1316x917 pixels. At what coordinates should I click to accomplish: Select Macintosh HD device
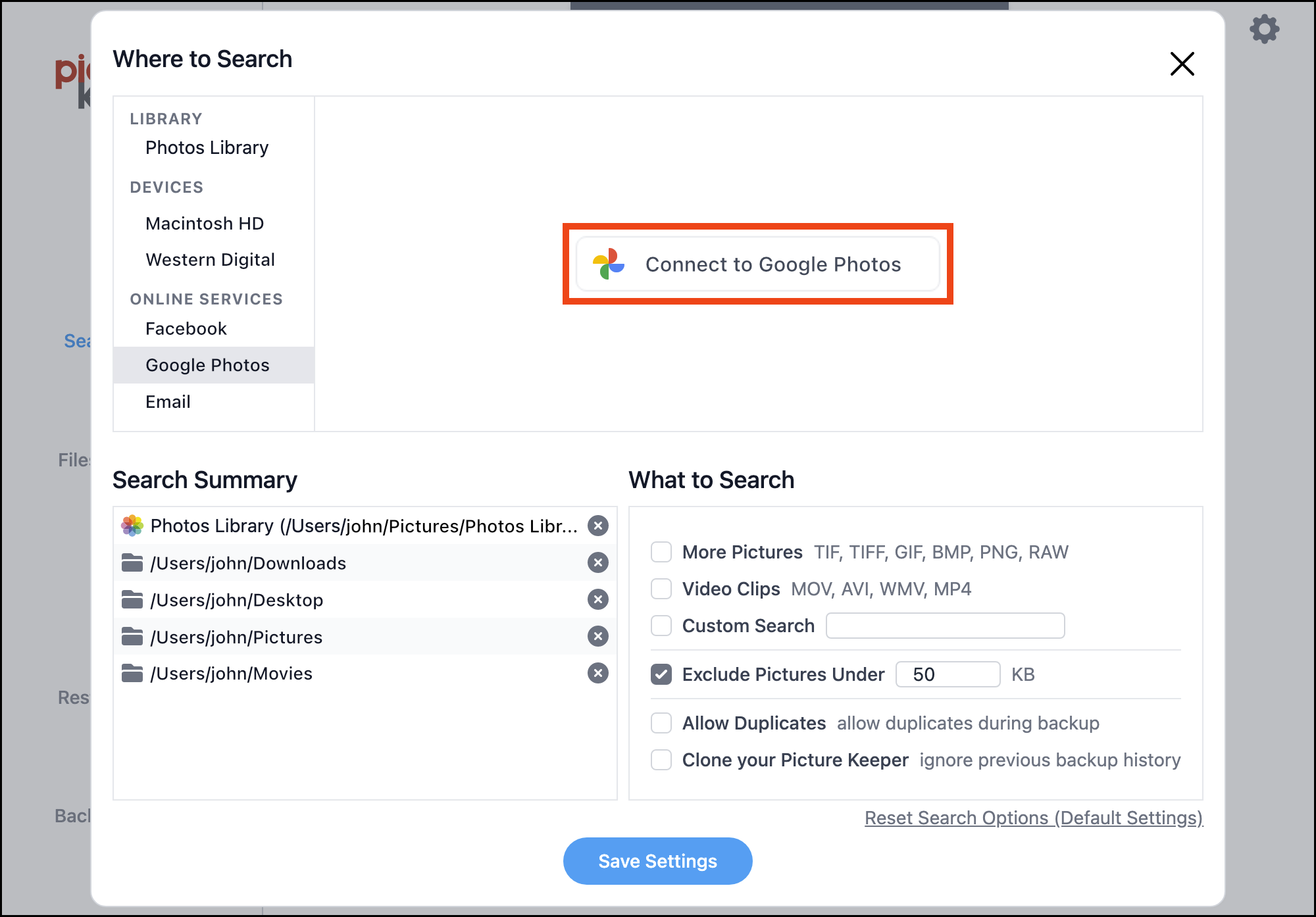click(205, 224)
